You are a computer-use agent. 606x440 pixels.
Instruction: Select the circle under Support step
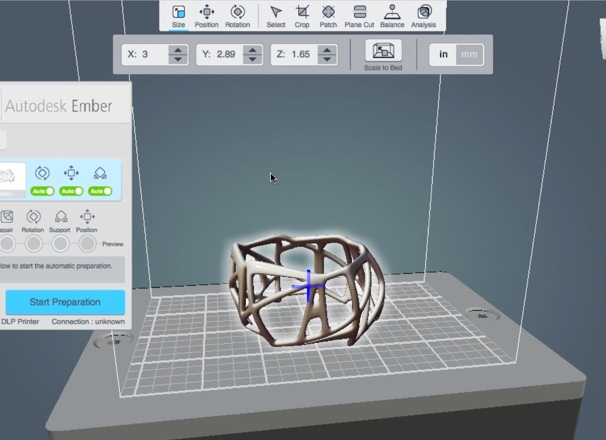(x=60, y=244)
